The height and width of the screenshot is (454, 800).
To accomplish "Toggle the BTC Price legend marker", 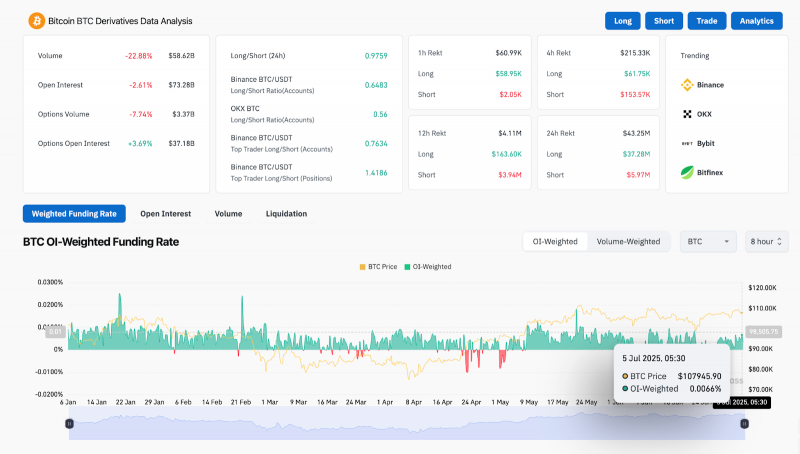I will 363,267.
